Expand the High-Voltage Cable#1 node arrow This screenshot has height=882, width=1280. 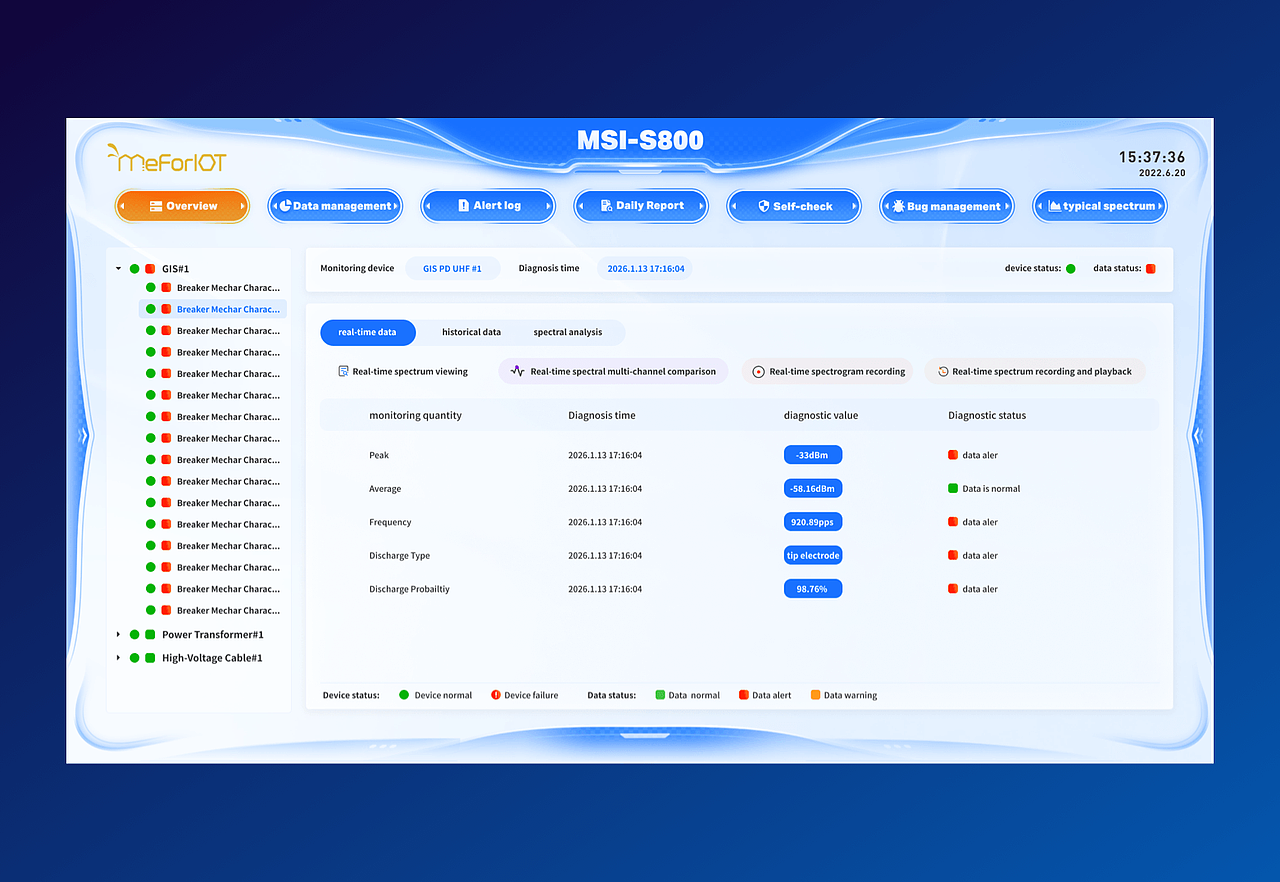[x=118, y=658]
